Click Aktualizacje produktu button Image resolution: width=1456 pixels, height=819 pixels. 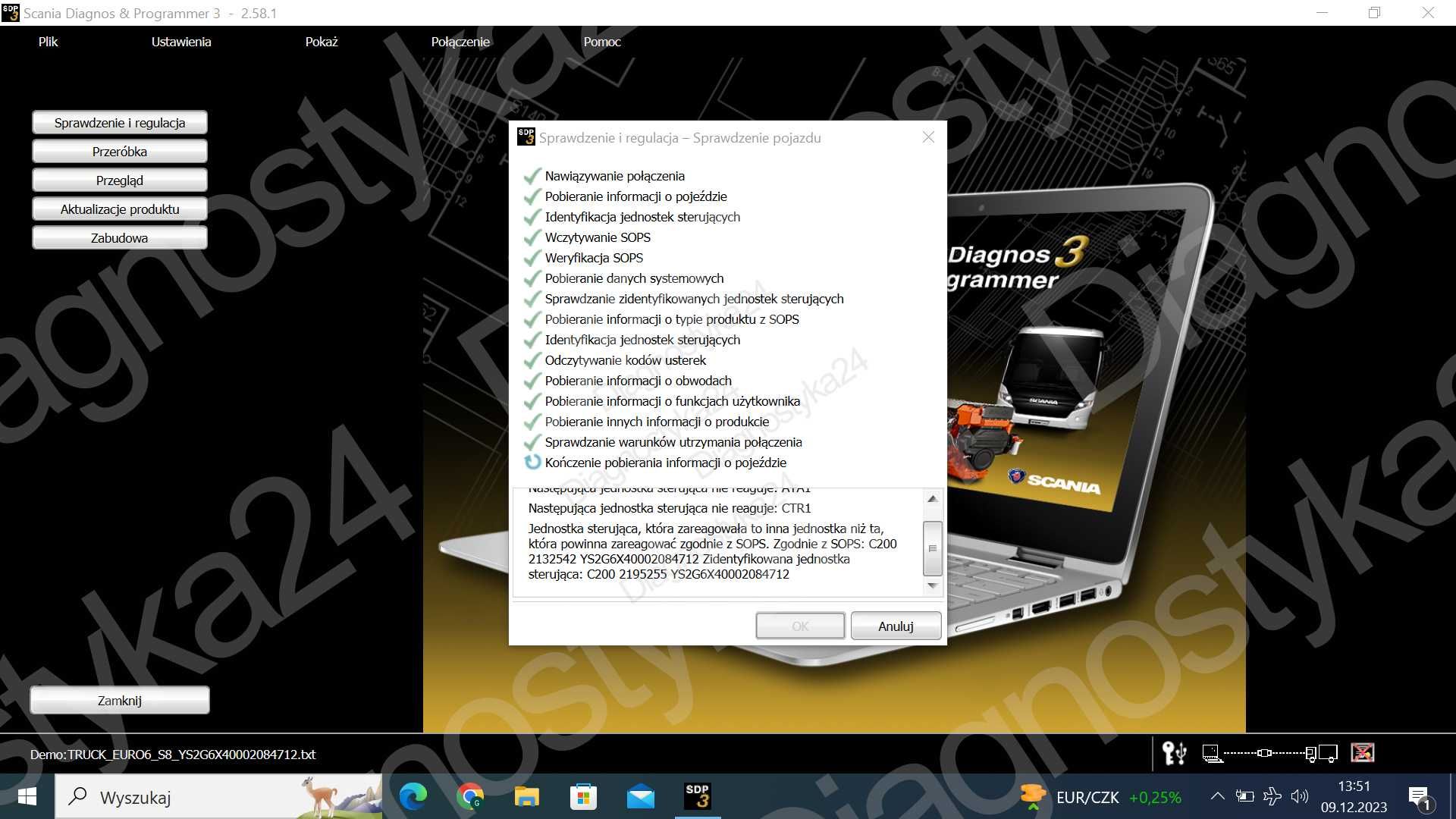coord(120,209)
